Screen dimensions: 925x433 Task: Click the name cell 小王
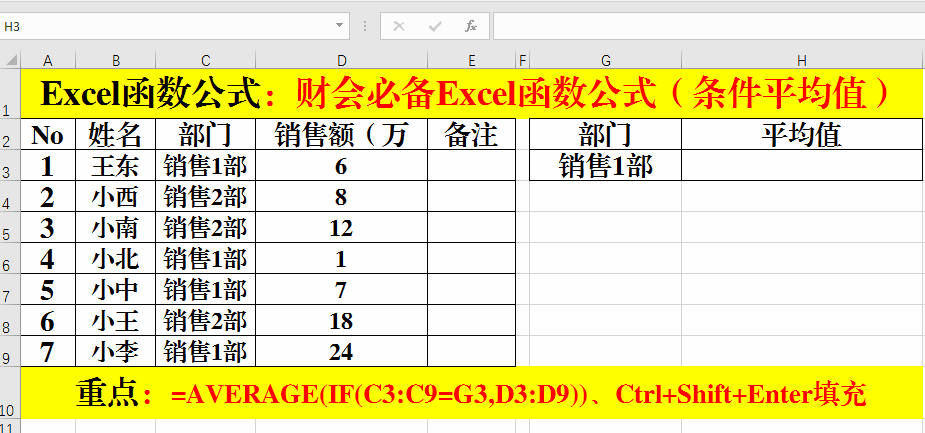pyautogui.click(x=116, y=320)
